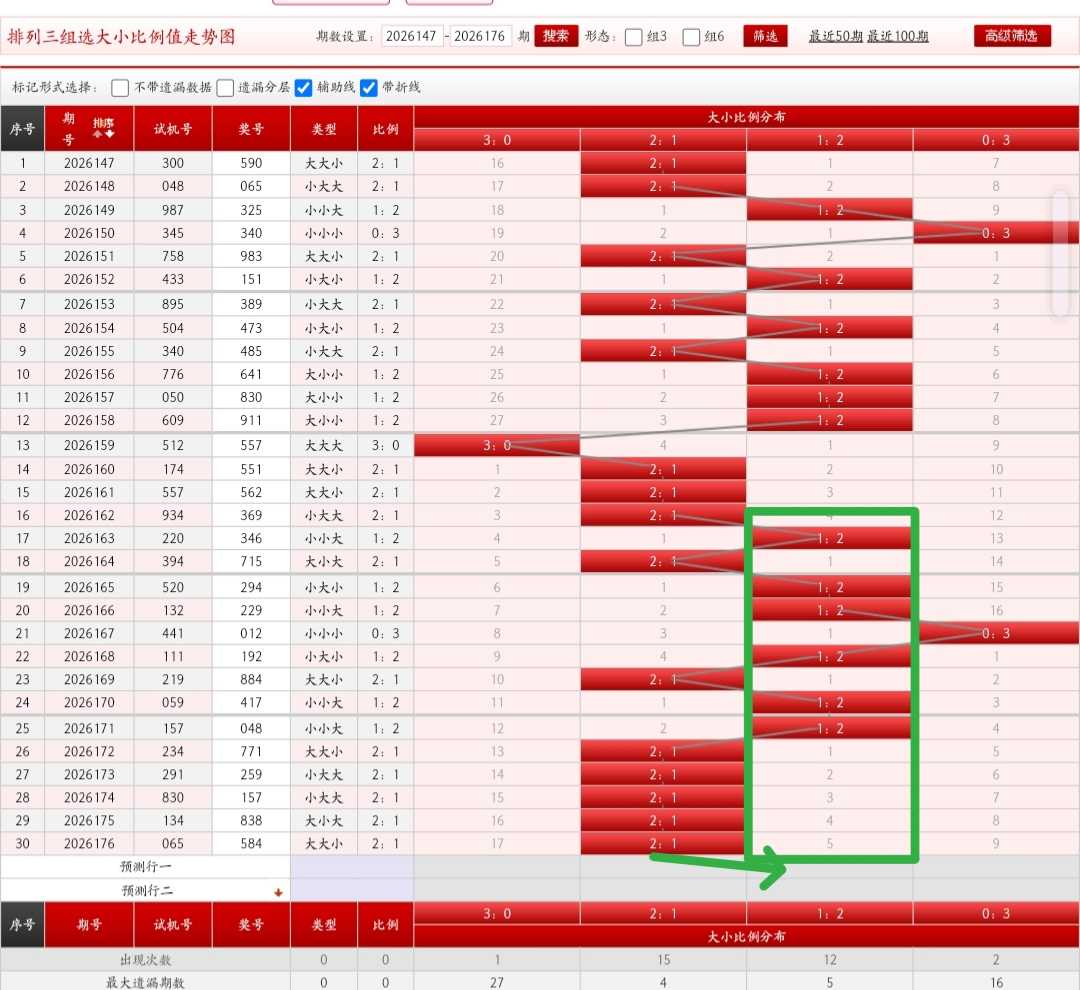Click the red 搜索 button
The image size is (1080, 990).
(556, 36)
